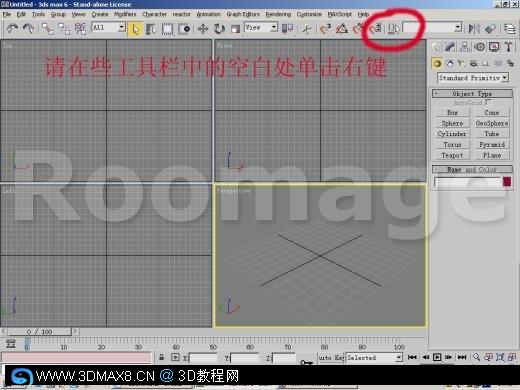Activate the Select and Rotate tool
Viewport: 520px width, 390px height.
tap(219, 29)
